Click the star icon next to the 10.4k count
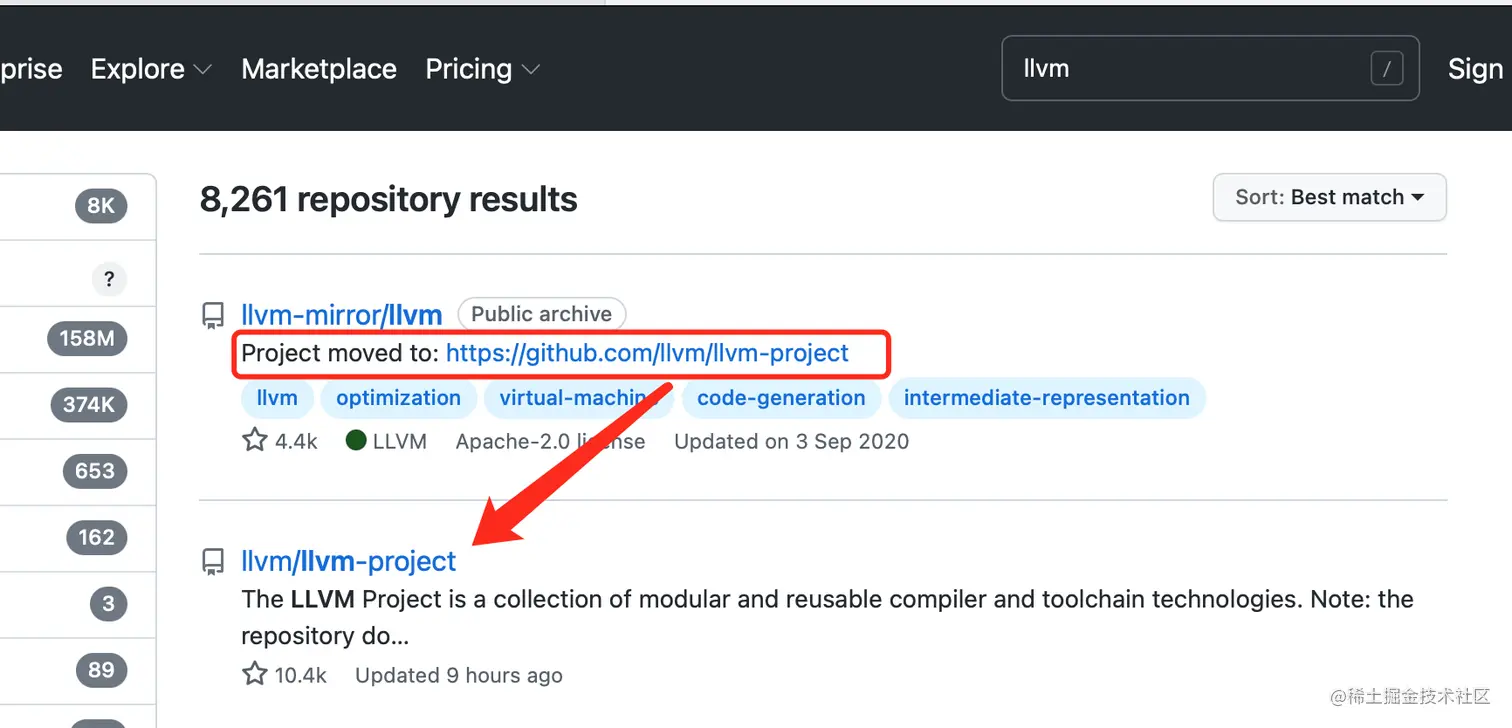The width and height of the screenshot is (1512, 728). pos(254,673)
